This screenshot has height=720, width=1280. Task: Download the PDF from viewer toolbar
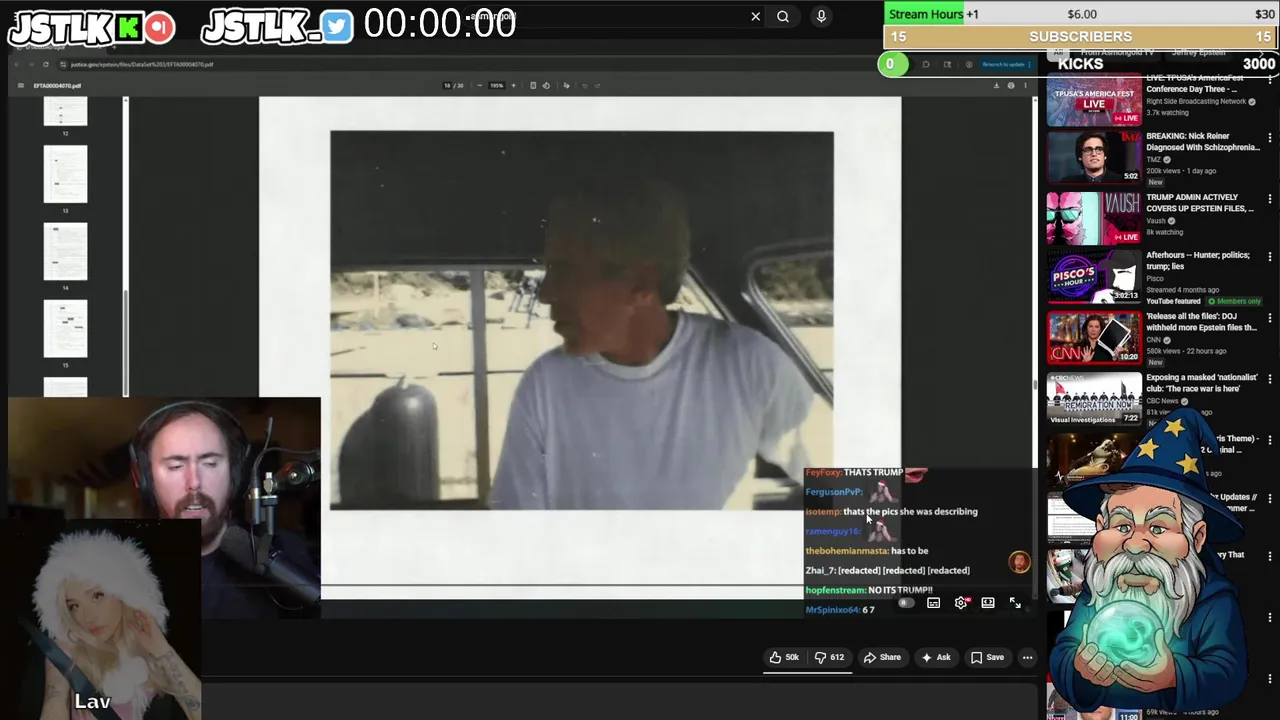pyautogui.click(x=996, y=86)
